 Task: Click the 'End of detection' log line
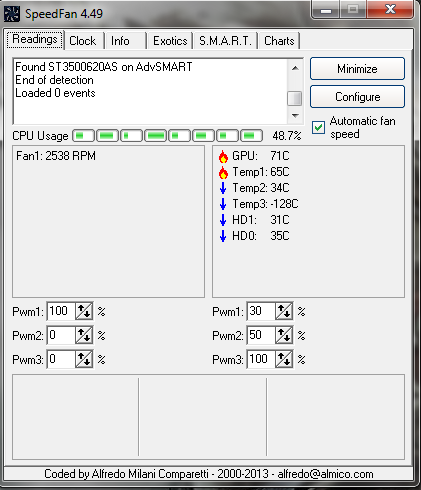(x=54, y=80)
